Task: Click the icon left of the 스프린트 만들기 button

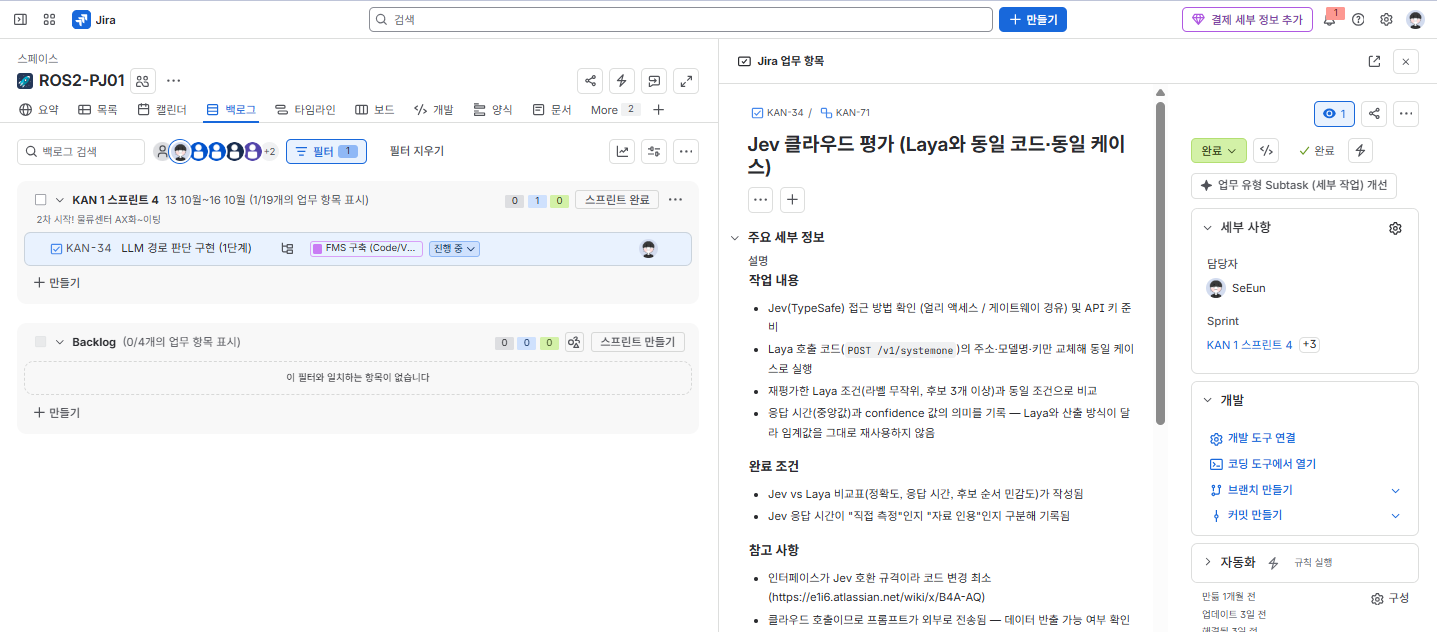Action: pos(574,342)
